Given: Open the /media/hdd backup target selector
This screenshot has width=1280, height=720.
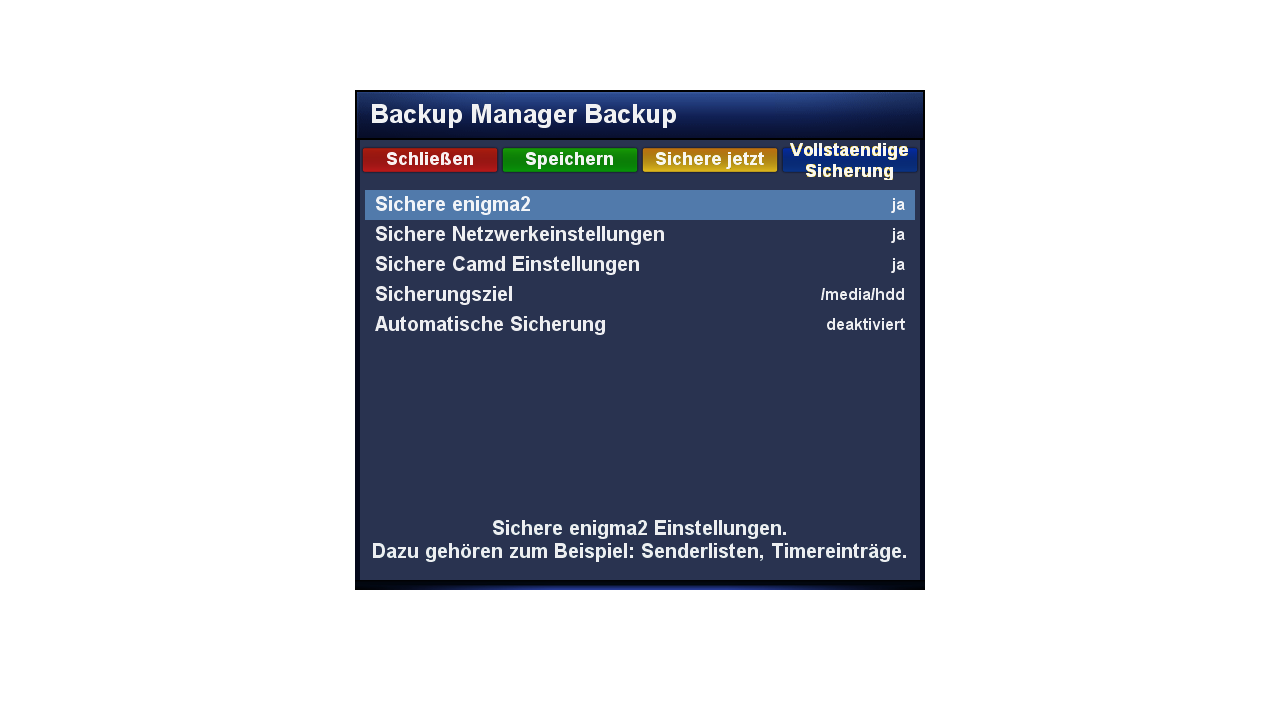Looking at the screenshot, I should click(862, 295).
